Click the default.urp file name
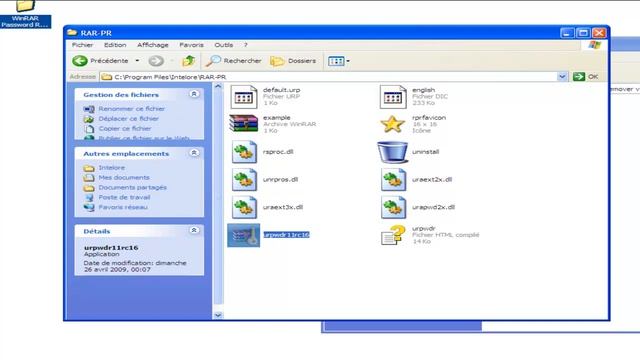Viewport: 640px width, 360px height. (x=281, y=90)
